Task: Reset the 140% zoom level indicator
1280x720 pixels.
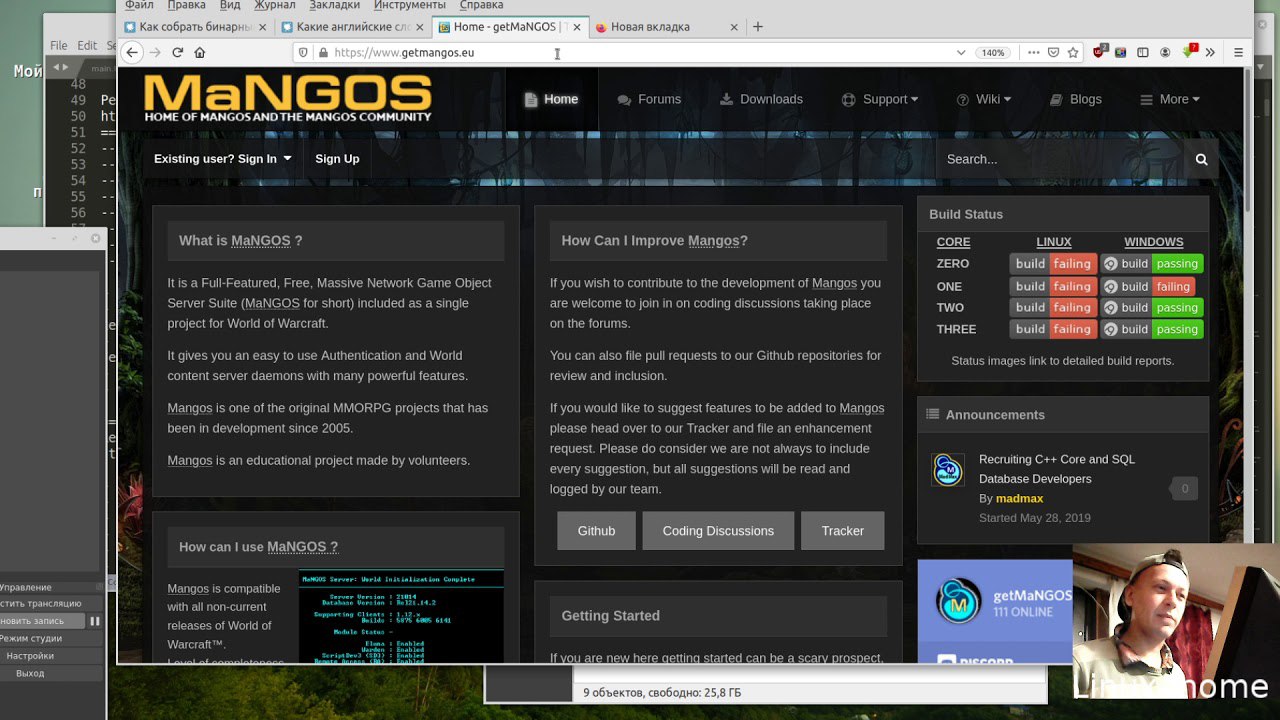Action: pos(992,52)
